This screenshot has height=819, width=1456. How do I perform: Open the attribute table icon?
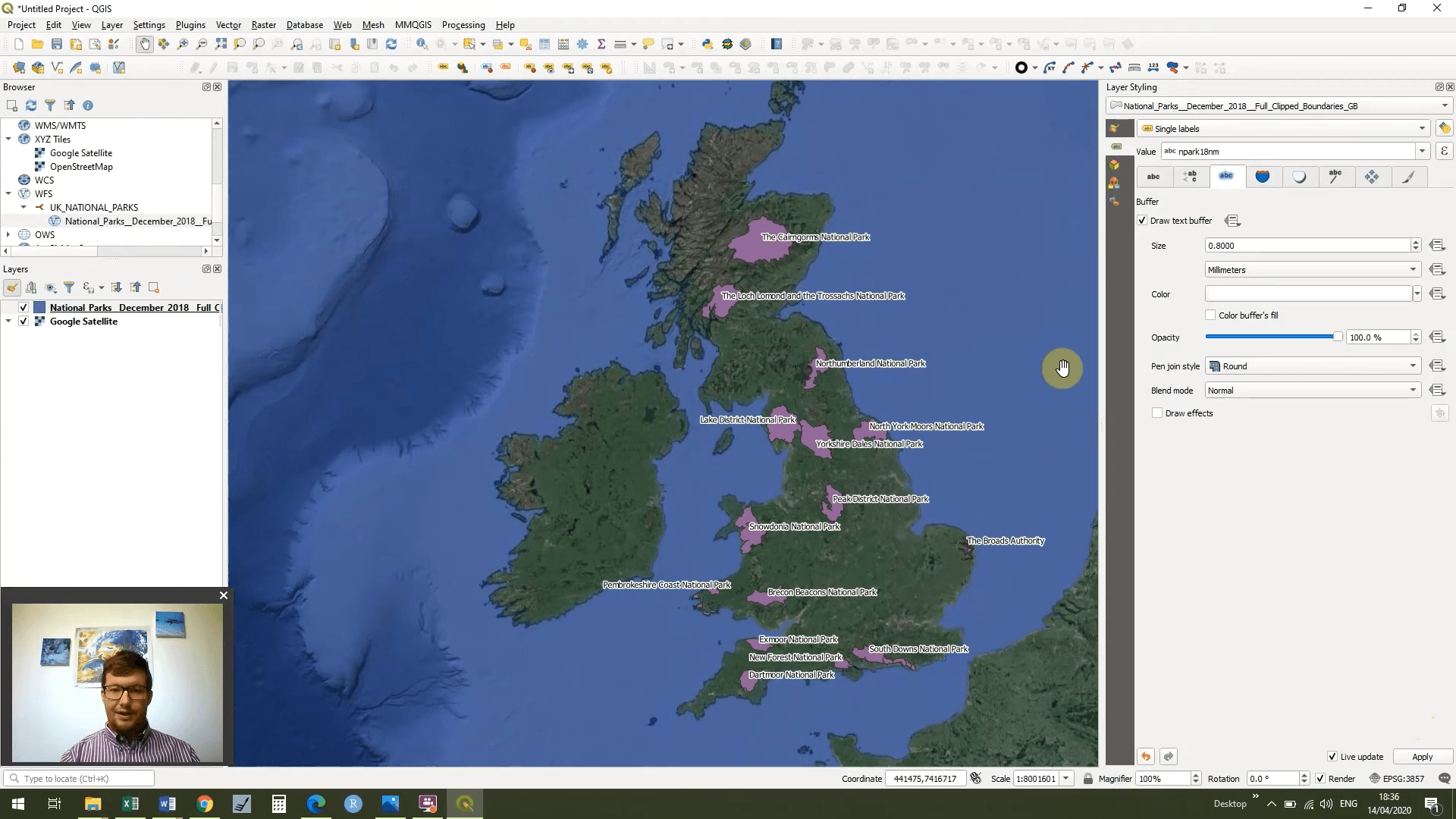[544, 44]
